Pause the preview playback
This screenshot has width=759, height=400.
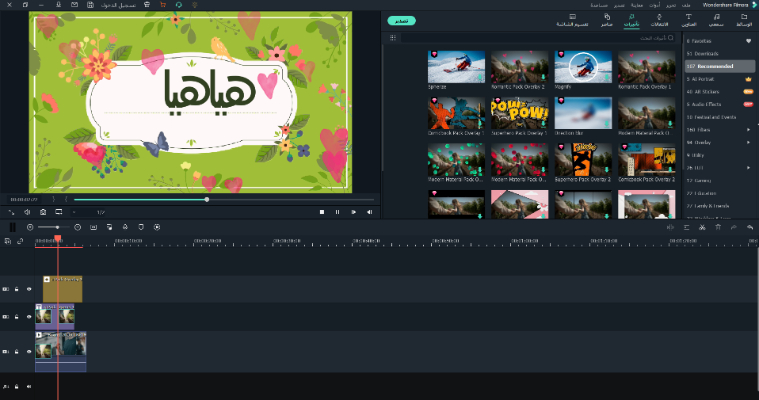tap(337, 212)
